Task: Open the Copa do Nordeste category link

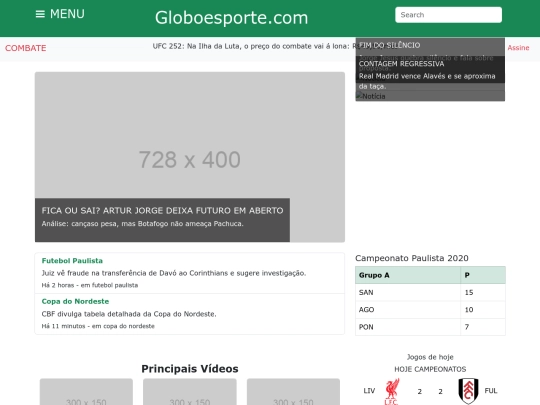Action: (x=75, y=301)
